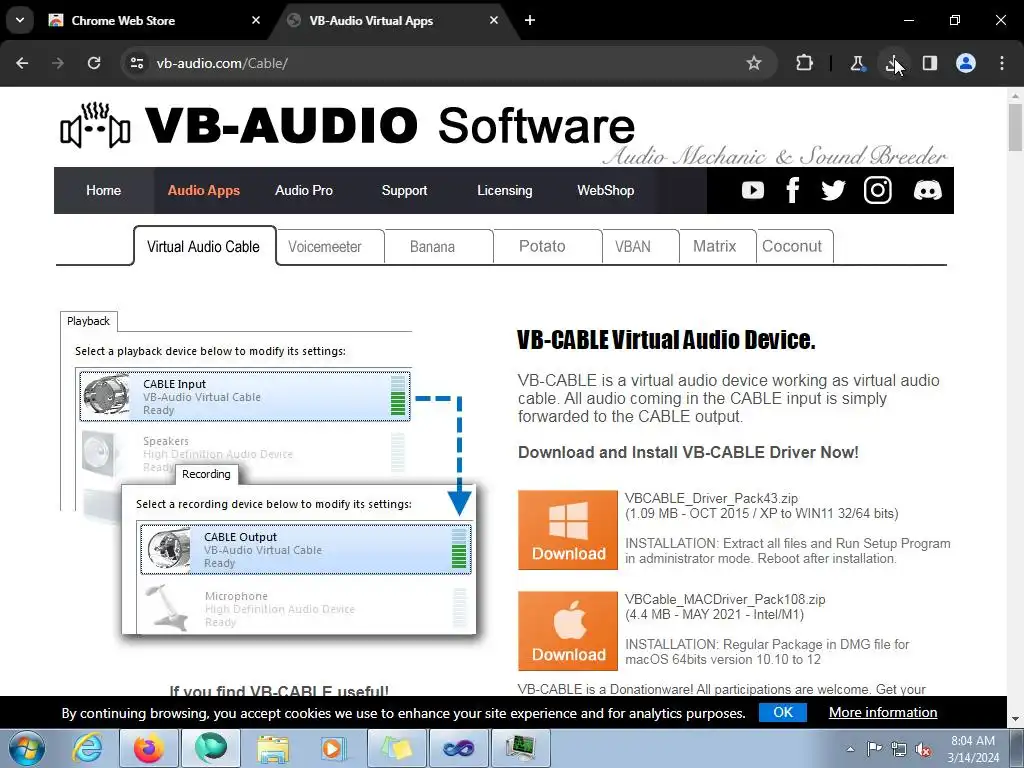Open the muted volume tray icon
The image size is (1024, 768).
(923, 749)
